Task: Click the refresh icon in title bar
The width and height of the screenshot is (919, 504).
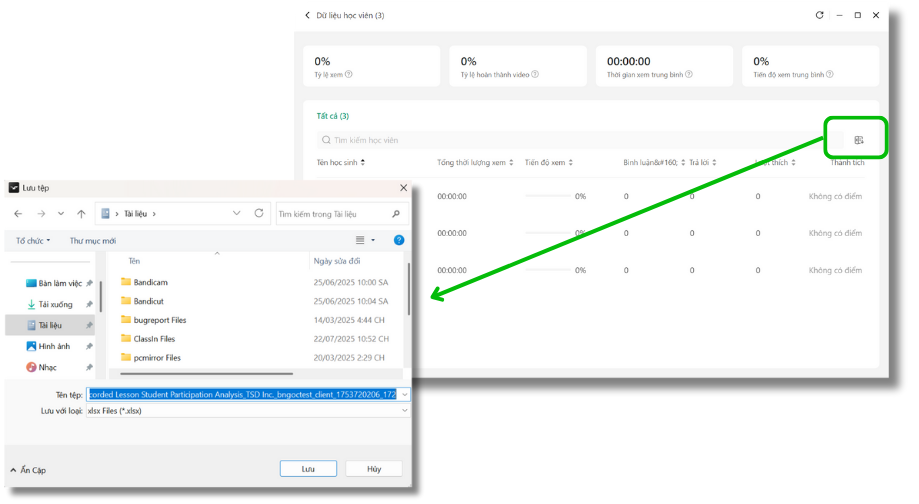Action: pos(820,16)
